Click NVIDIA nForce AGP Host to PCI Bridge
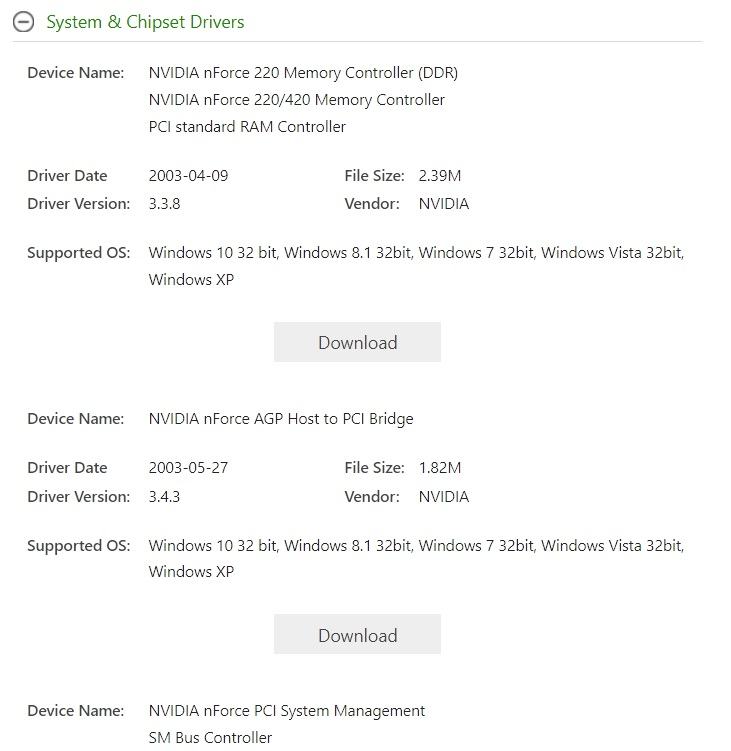731x751 pixels. point(281,419)
